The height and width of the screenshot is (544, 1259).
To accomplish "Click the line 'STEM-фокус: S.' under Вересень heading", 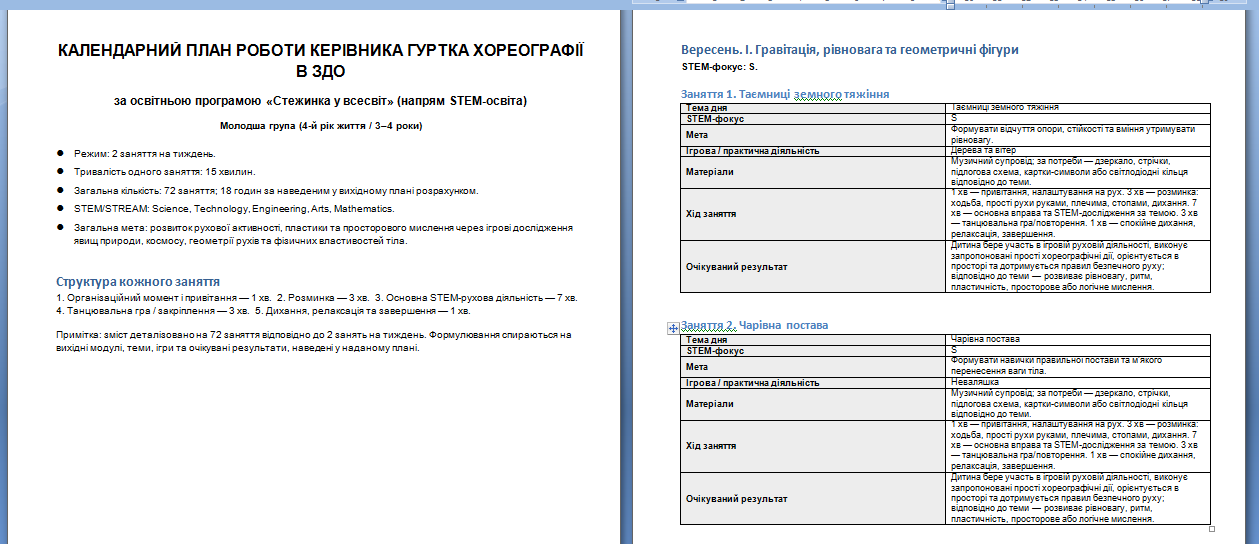I will (719, 68).
